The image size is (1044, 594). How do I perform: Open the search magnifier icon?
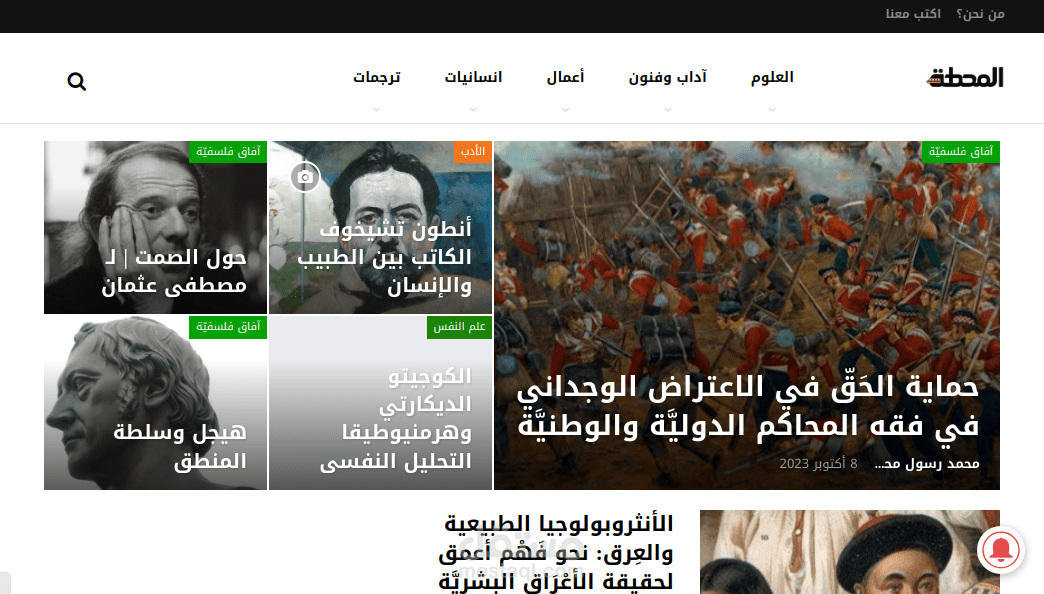(x=77, y=81)
